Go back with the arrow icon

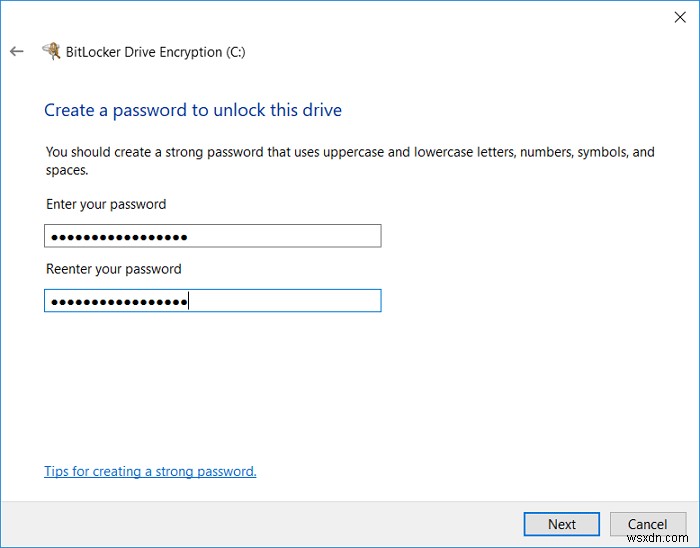pos(17,51)
